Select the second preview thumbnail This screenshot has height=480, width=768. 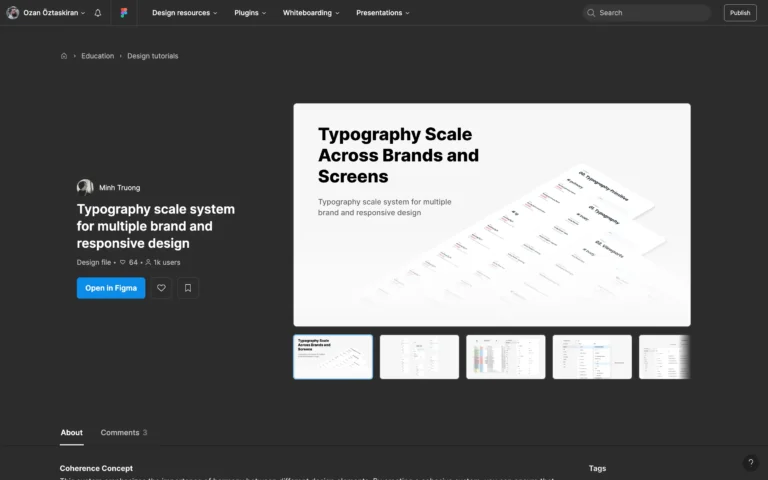(419, 357)
